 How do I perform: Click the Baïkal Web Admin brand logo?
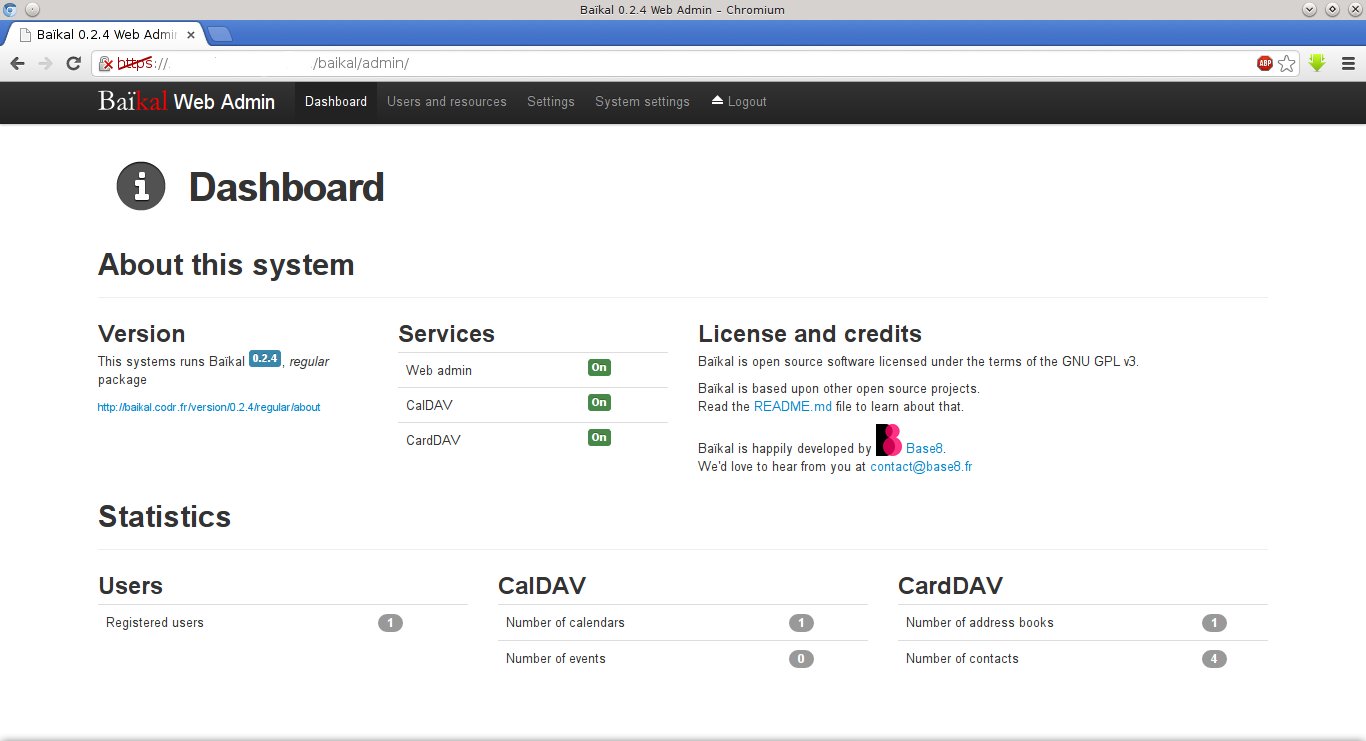point(186,101)
